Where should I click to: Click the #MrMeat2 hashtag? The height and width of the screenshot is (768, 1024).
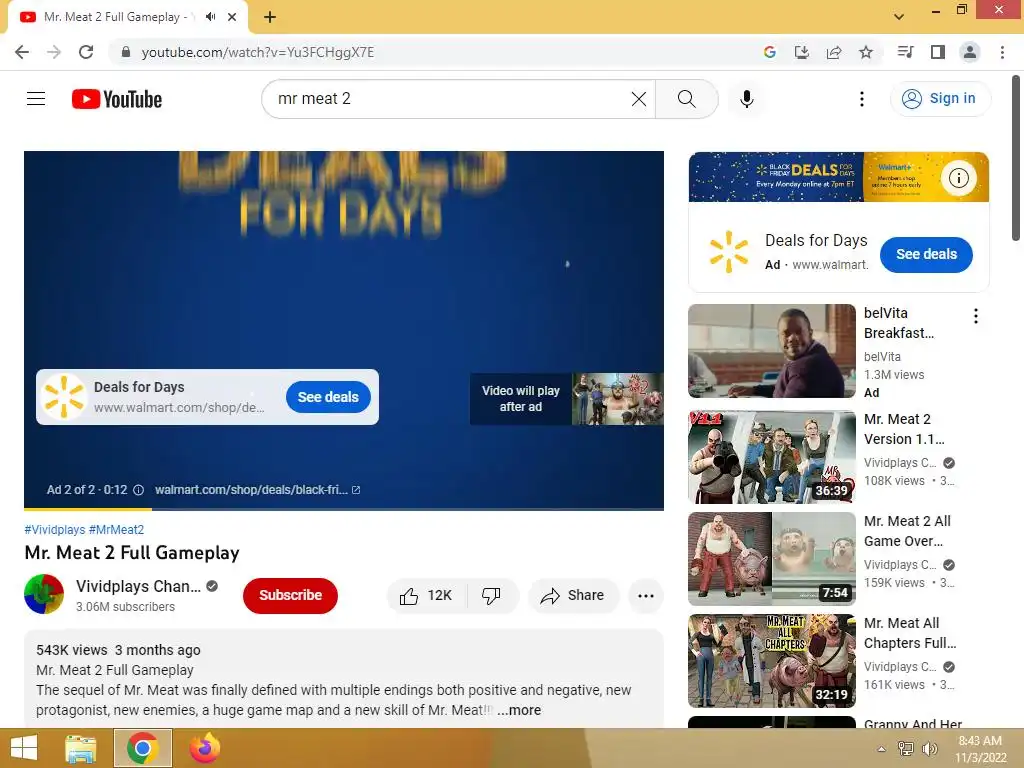[116, 530]
